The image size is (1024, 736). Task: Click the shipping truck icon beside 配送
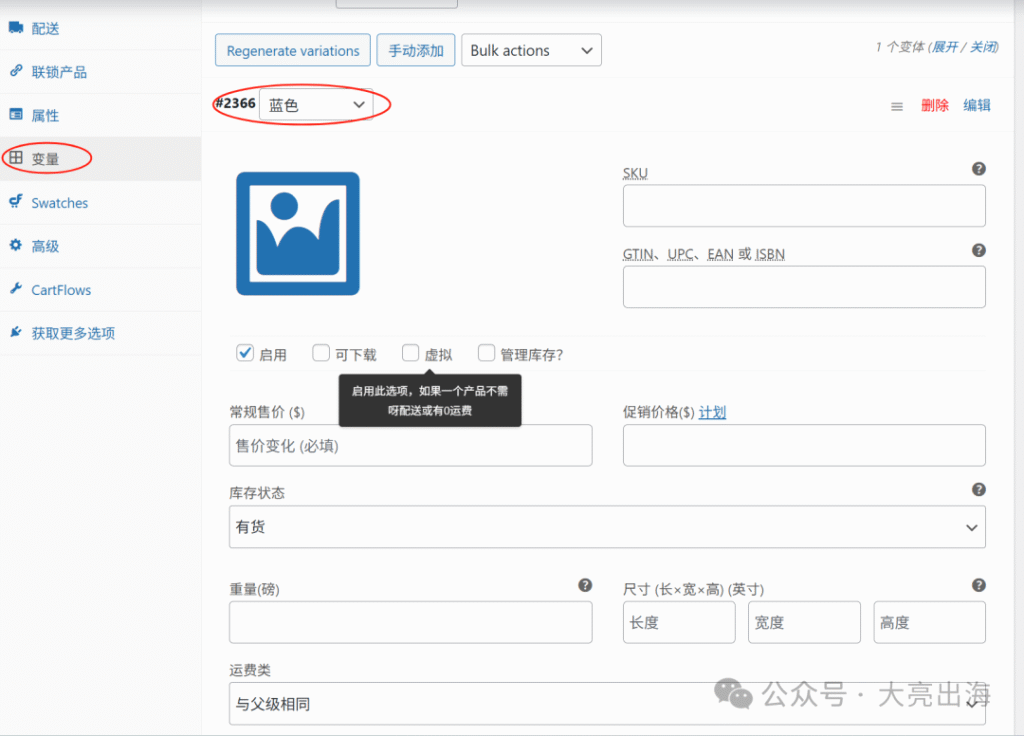(16, 27)
